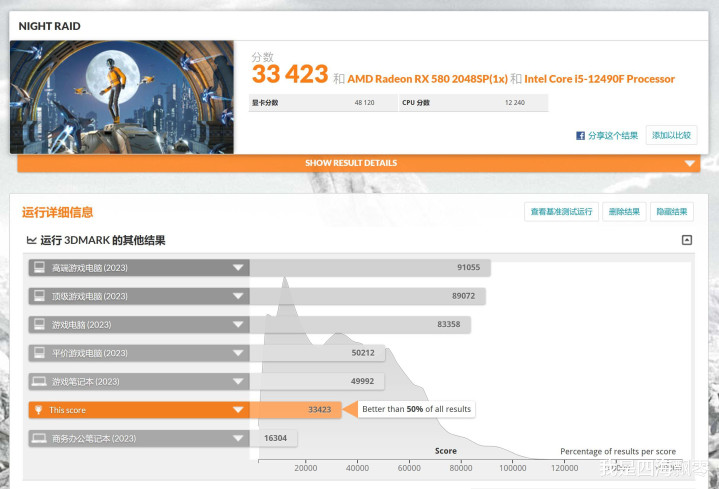The image size is (719, 489).
Task: Click the 91055 score bar
Action: 370,268
